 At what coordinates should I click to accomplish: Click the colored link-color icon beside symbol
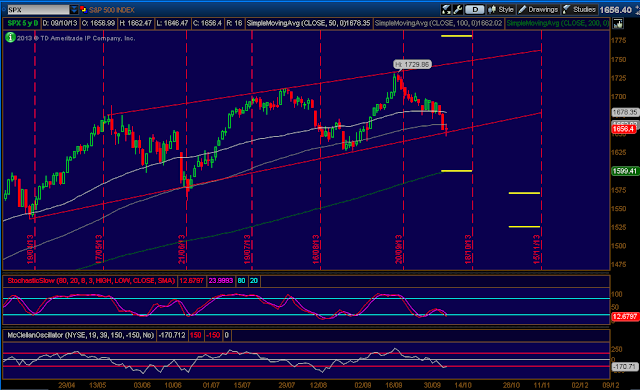[84, 9]
